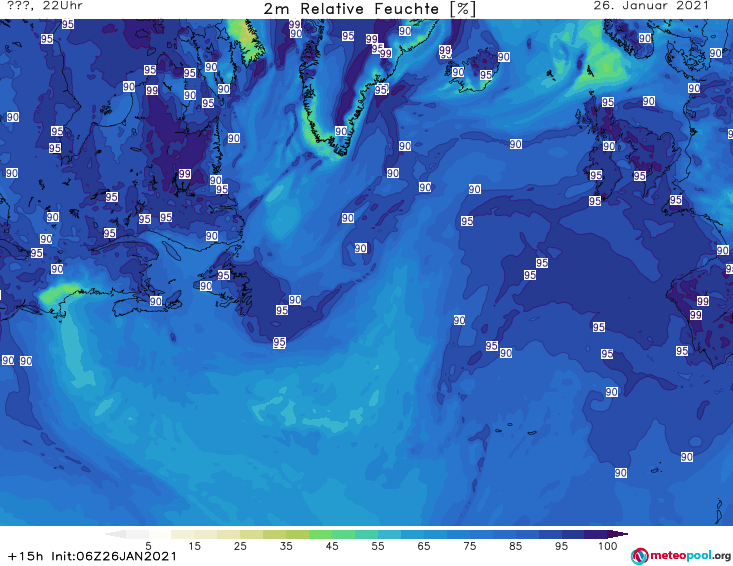
Task: Select the '+15h' forecast offset text
Action: click(25, 557)
